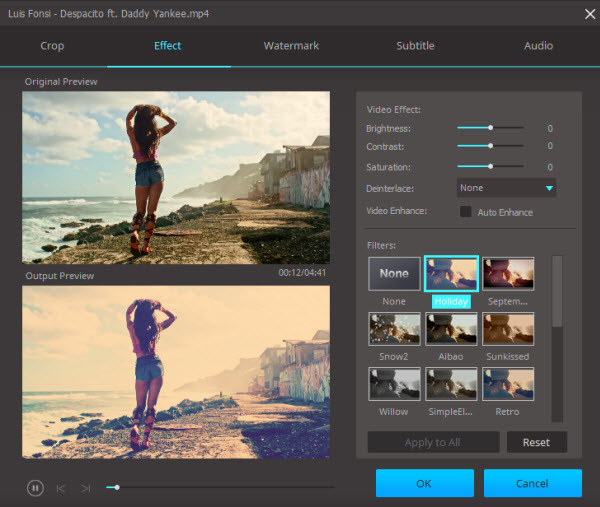Enable the Auto Enhance checkbox
This screenshot has height=507, width=600.
[x=465, y=212]
